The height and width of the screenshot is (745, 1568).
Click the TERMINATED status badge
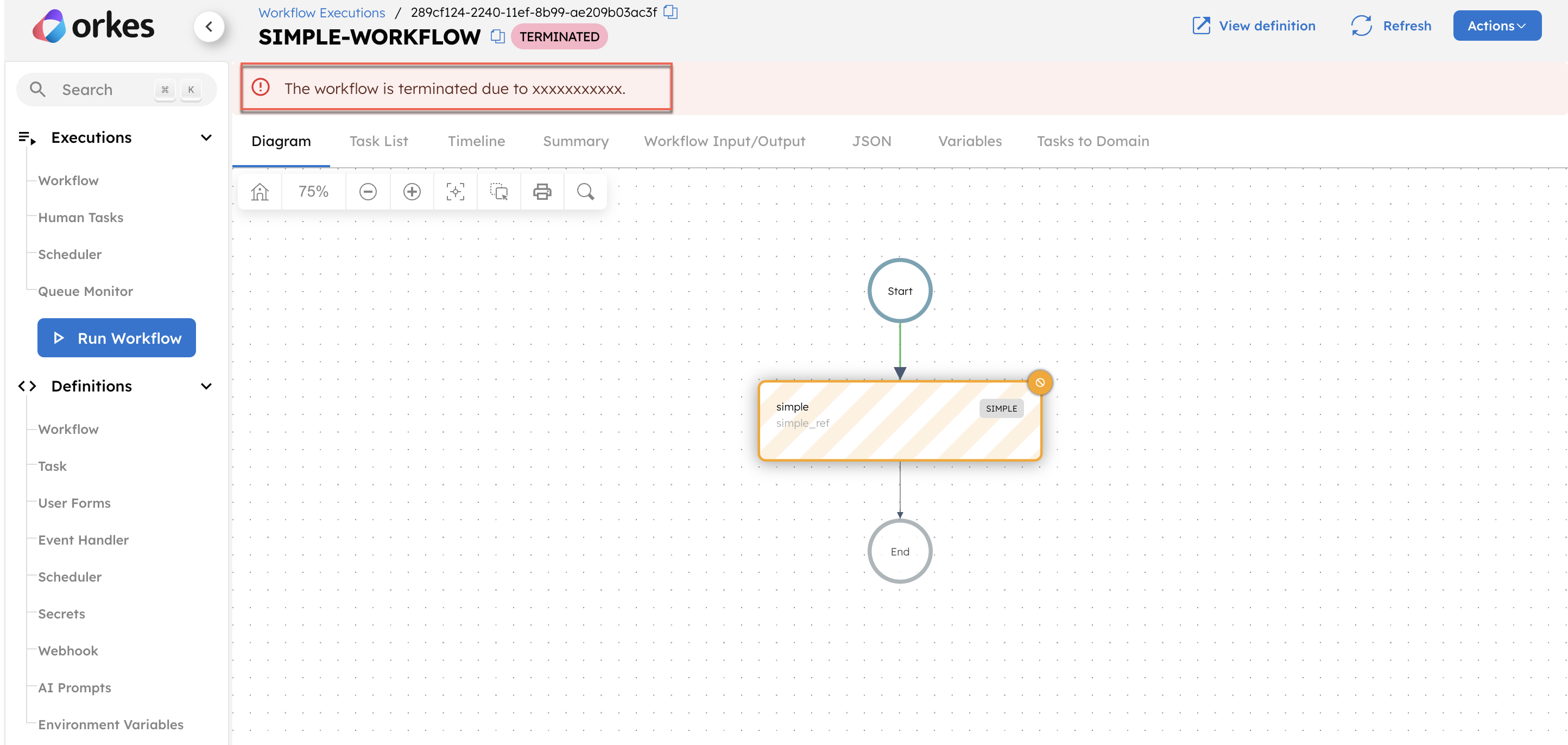pyautogui.click(x=559, y=36)
